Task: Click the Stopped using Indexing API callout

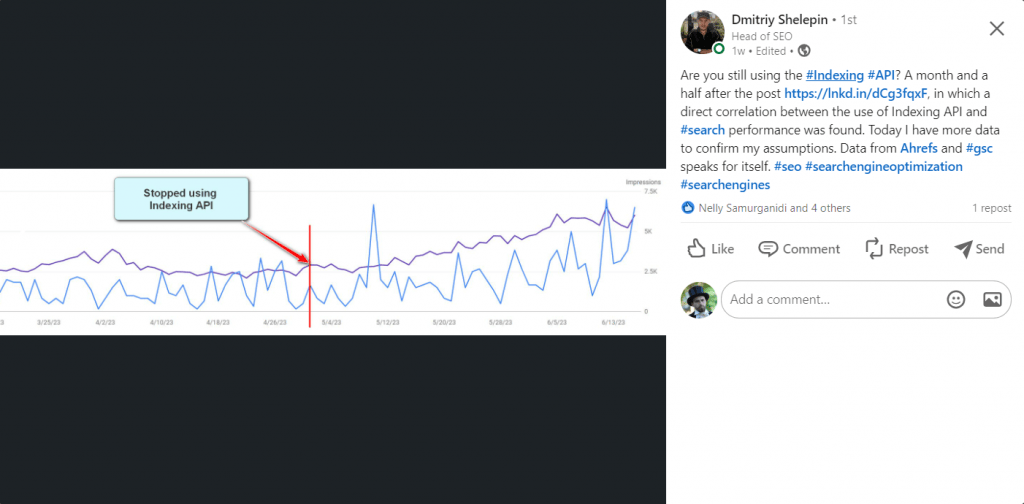Action: click(x=180, y=199)
